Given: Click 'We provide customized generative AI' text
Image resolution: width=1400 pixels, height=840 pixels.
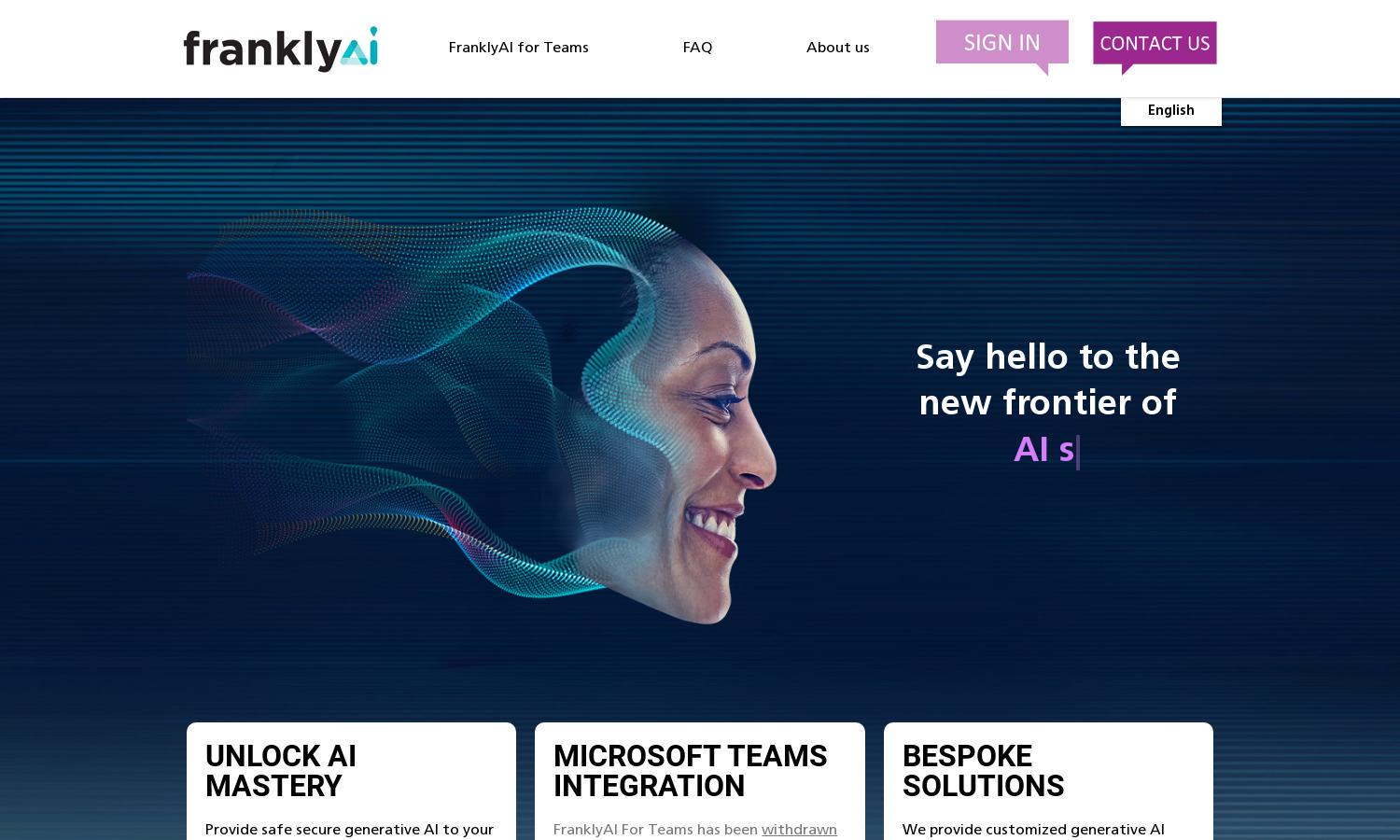Looking at the screenshot, I should tap(1033, 830).
